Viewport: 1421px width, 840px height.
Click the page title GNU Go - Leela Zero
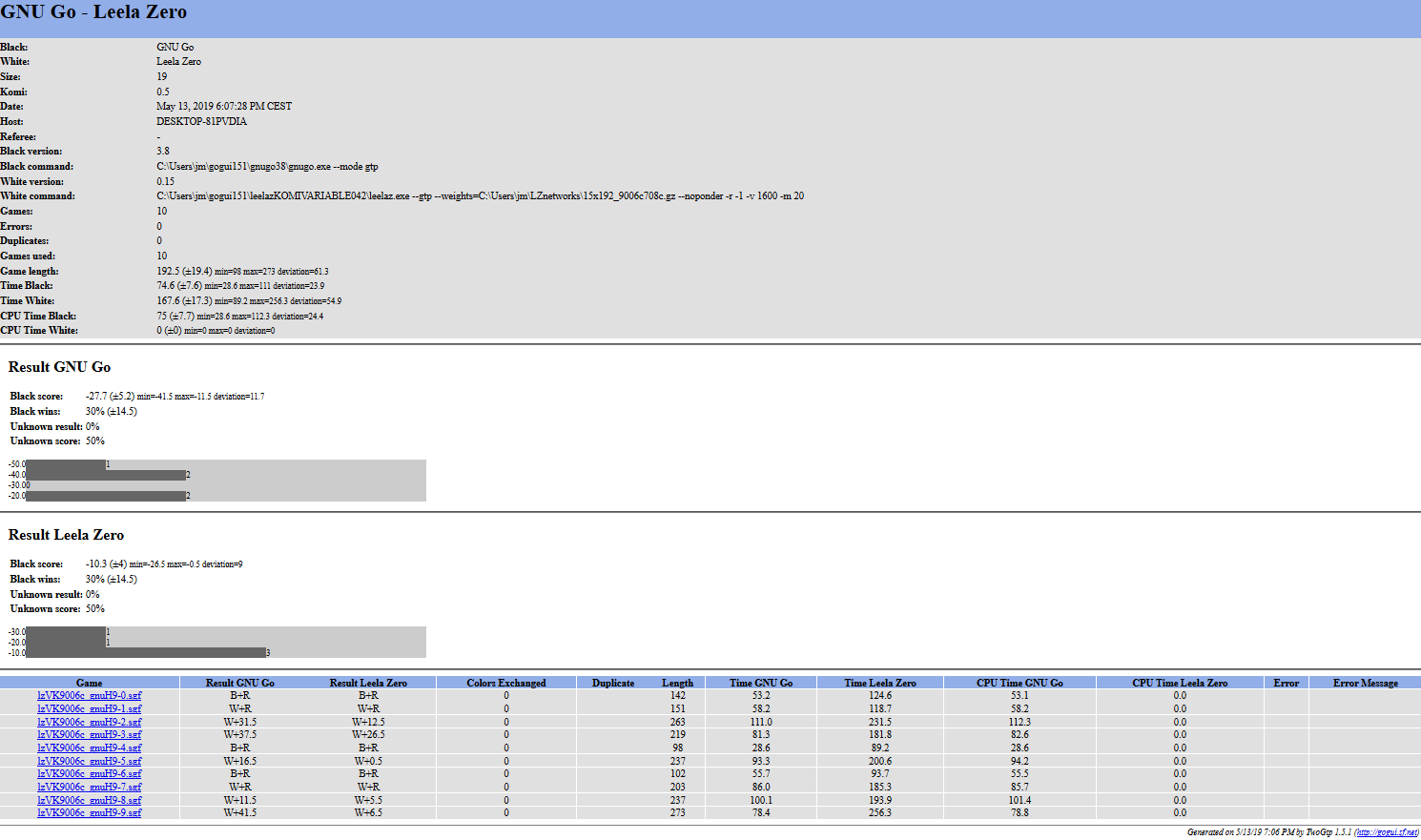[x=93, y=12]
